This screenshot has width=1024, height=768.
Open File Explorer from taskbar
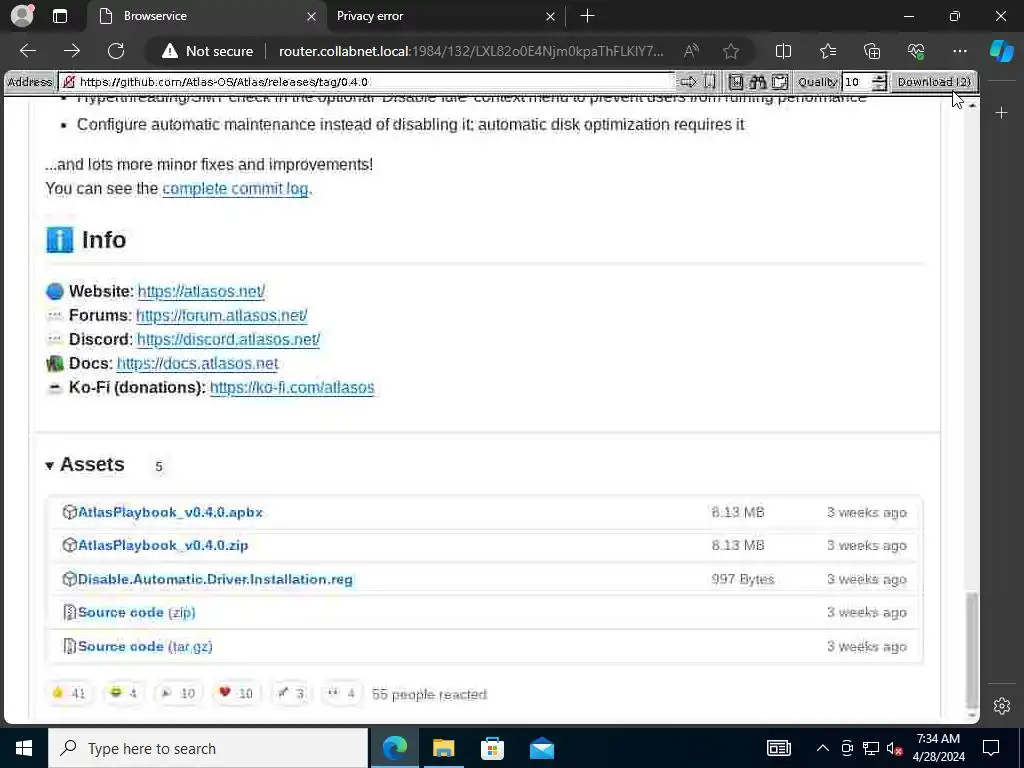tap(443, 748)
